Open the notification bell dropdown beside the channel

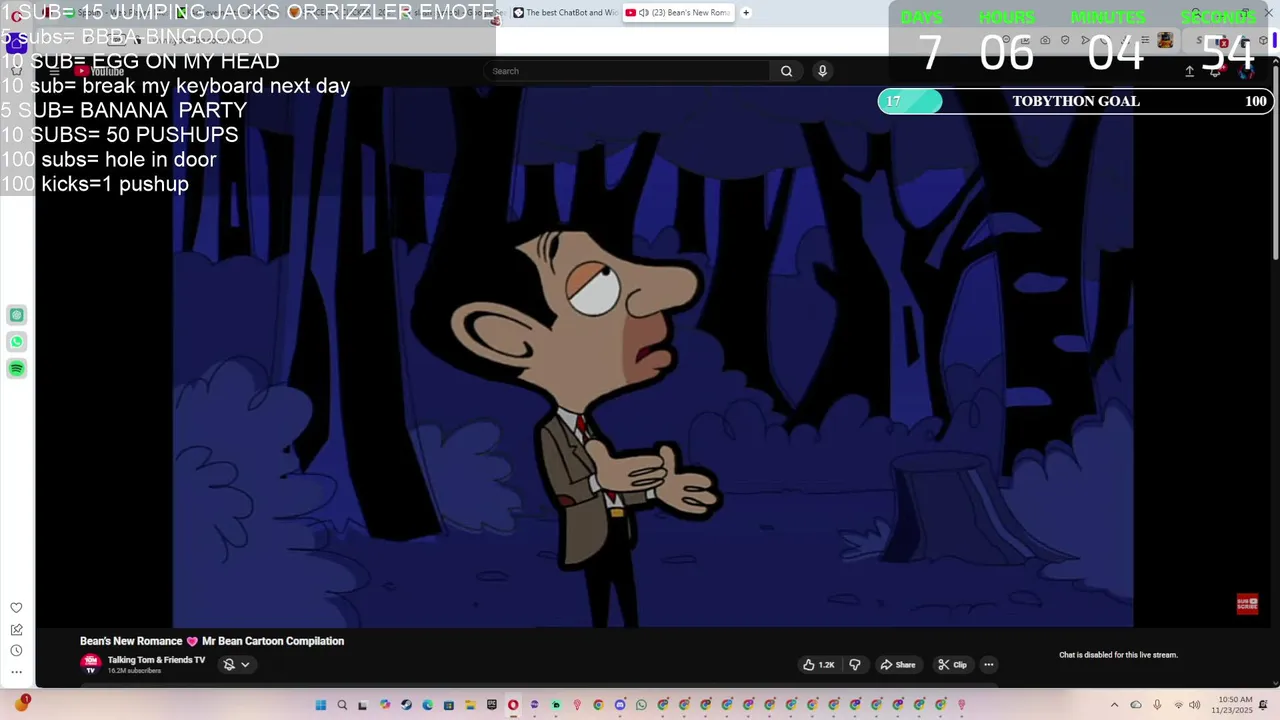click(x=236, y=664)
